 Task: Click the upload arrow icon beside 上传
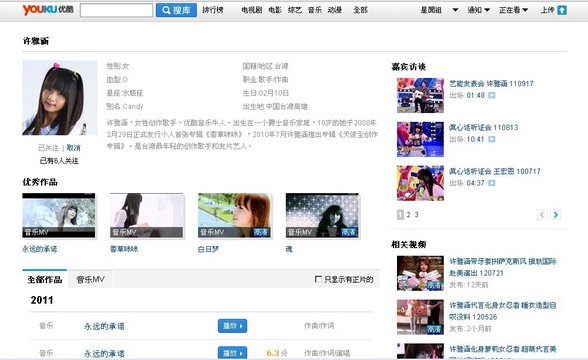pyautogui.click(x=562, y=10)
